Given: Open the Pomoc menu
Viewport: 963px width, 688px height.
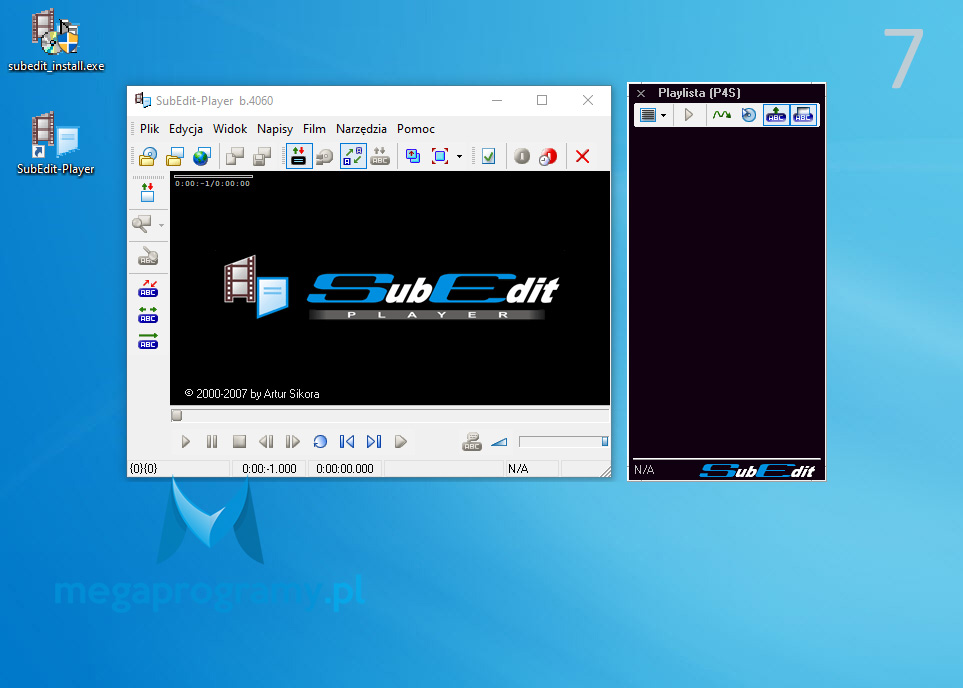Looking at the screenshot, I should click(x=416, y=129).
